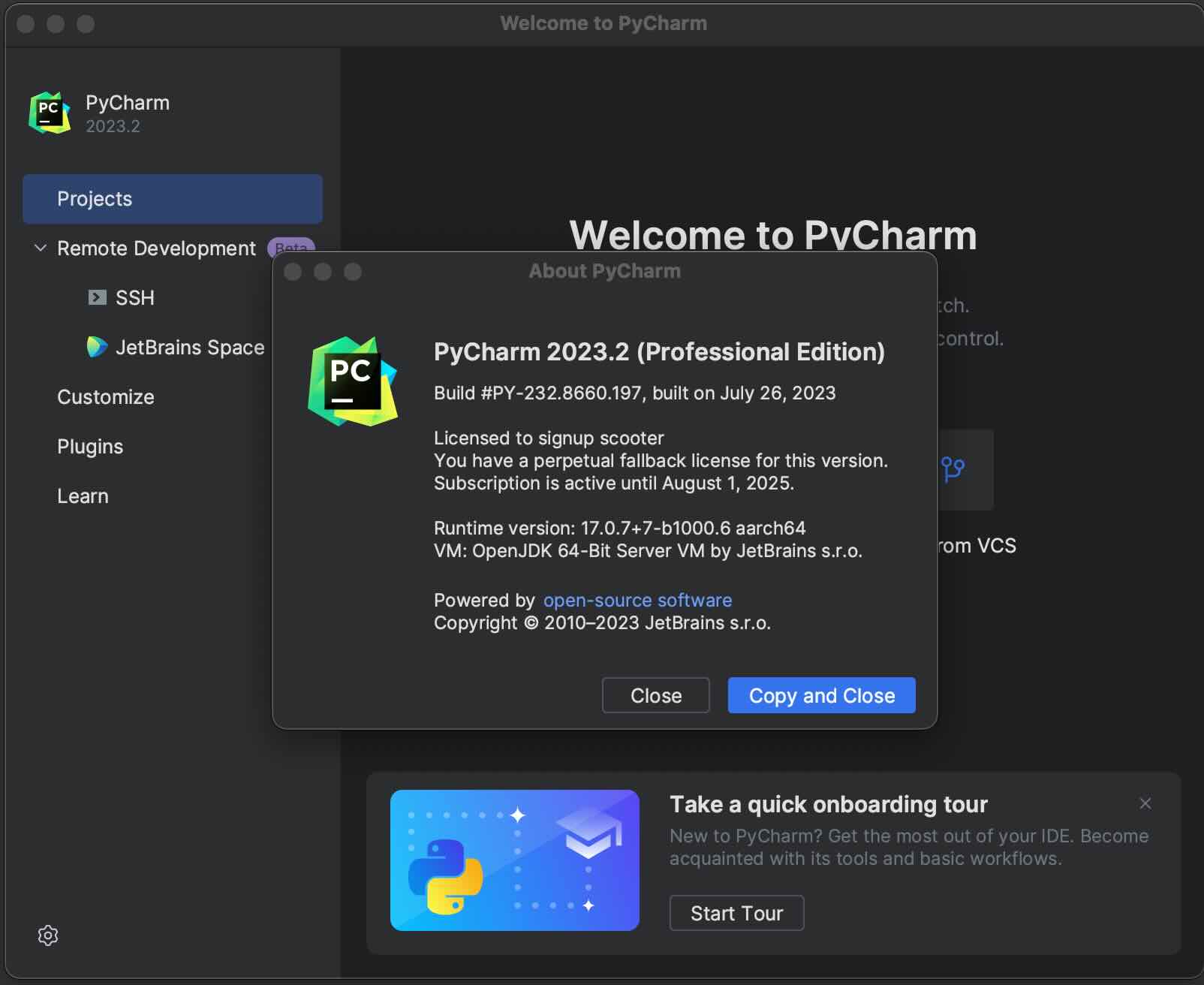This screenshot has width=1204, height=985.
Task: Click the About PyCharm dialog title
Action: (604, 271)
